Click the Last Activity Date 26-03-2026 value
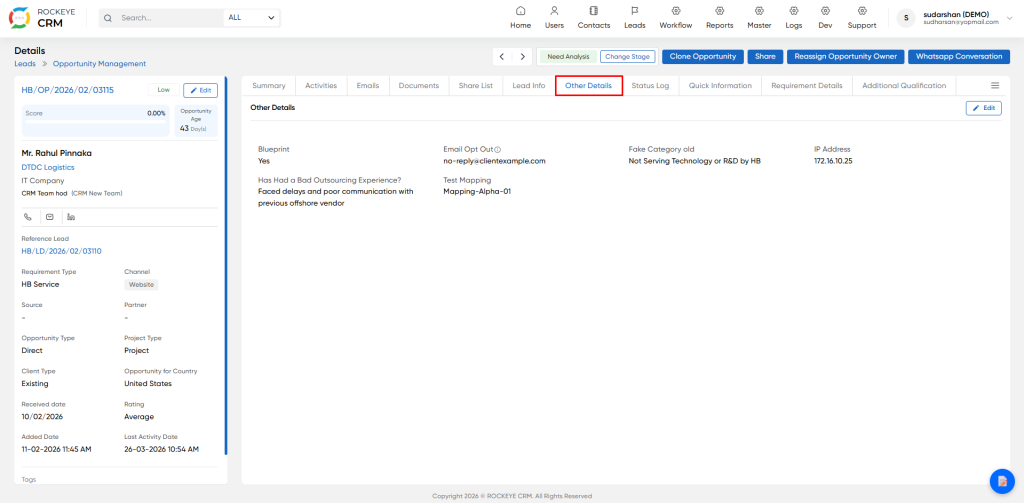This screenshot has height=503, width=1024. 161,449
